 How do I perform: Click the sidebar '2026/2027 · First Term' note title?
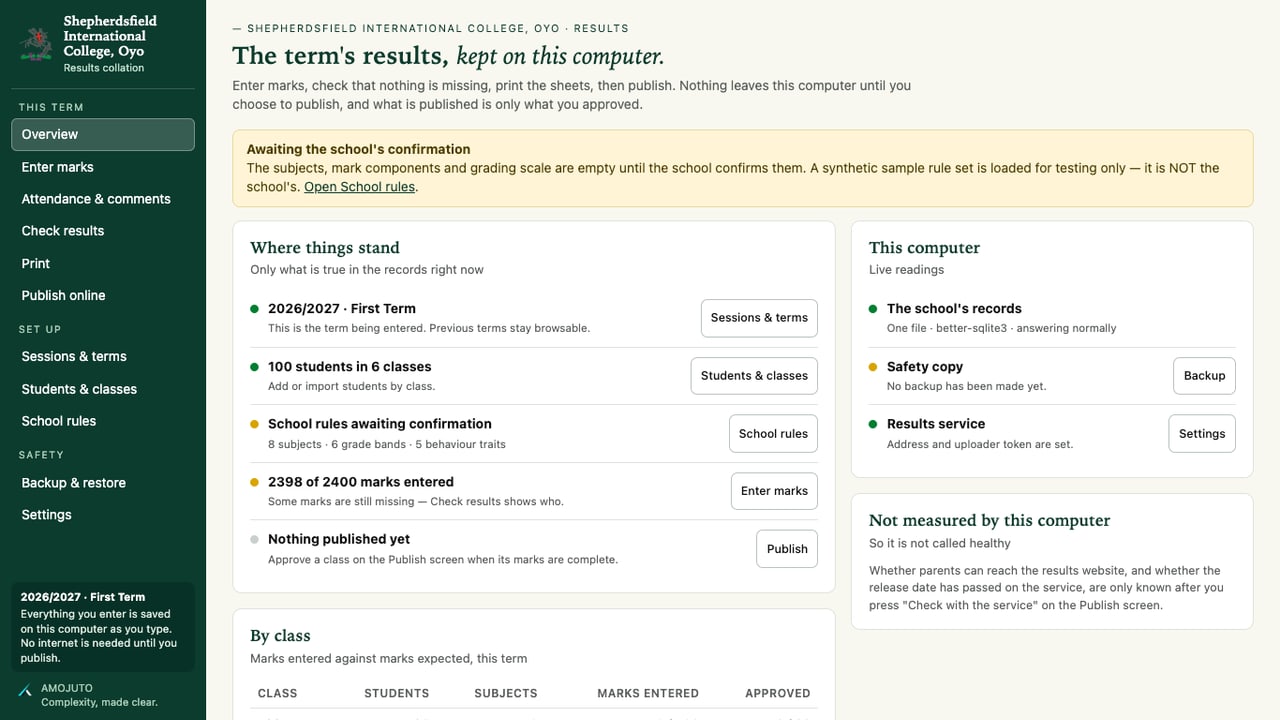tap(83, 597)
